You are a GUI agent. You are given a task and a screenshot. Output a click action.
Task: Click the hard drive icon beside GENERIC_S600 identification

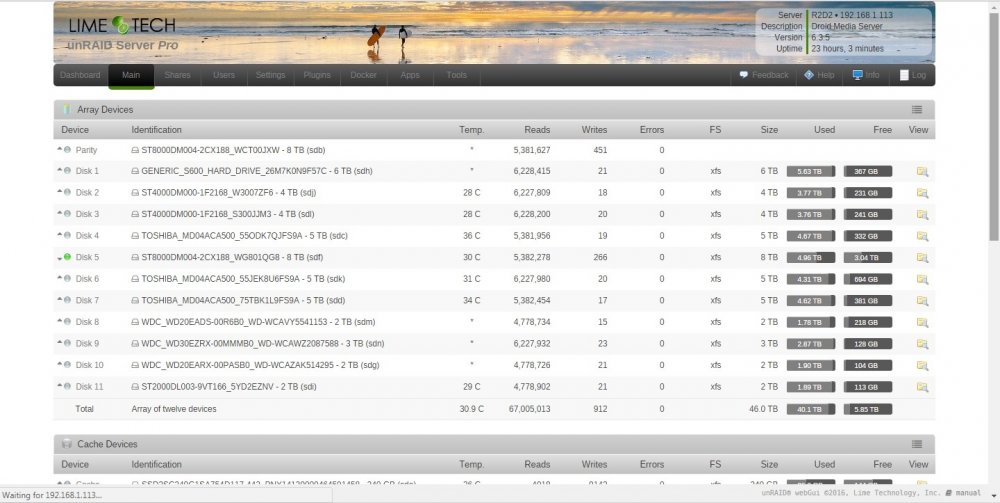[135, 171]
